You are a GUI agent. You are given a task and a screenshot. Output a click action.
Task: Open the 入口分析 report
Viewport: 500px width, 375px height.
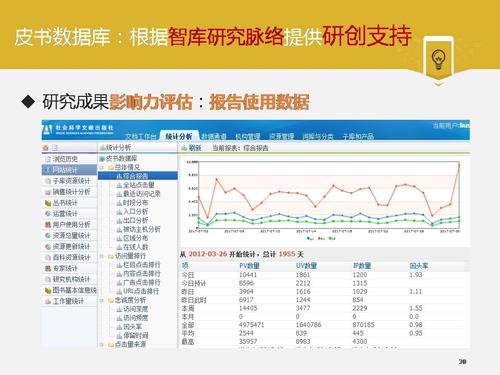coord(132,212)
